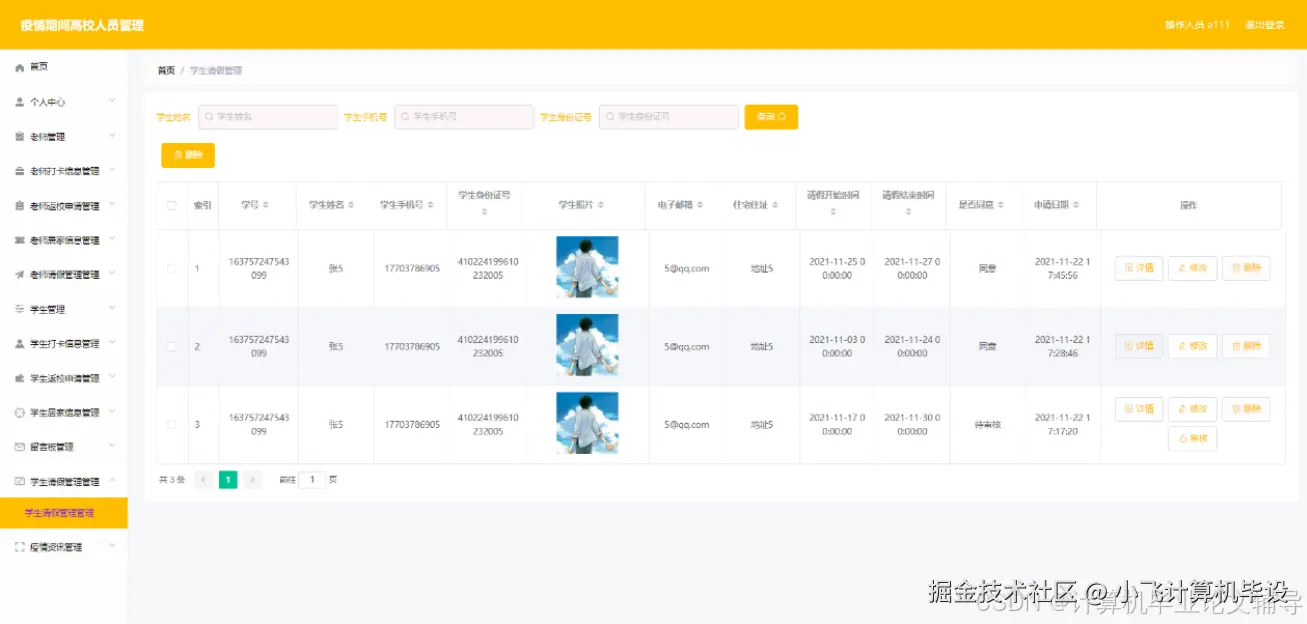This screenshot has width=1307, height=624.
Task: Click student photo thumbnail in row 1
Action: pos(587,267)
